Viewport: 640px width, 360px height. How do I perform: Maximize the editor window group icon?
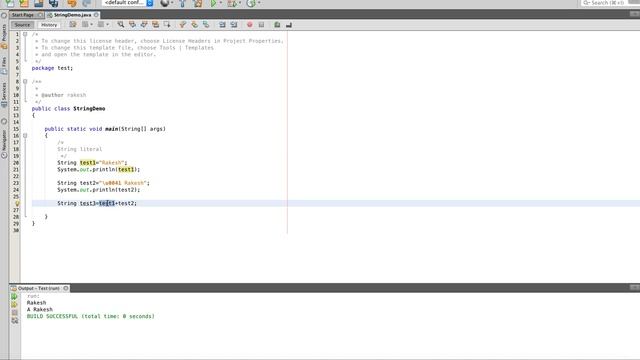point(634,14)
